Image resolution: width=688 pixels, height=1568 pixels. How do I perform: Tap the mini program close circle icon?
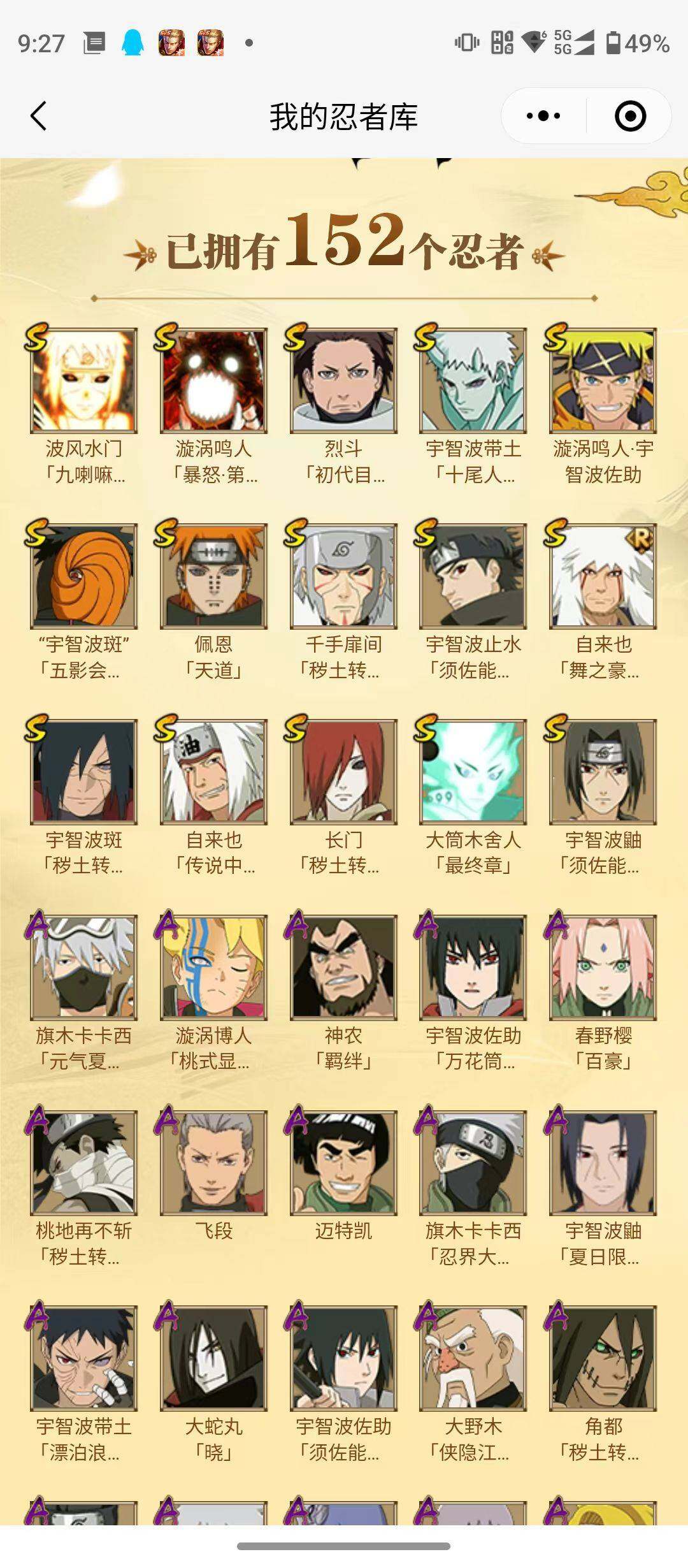(x=630, y=116)
